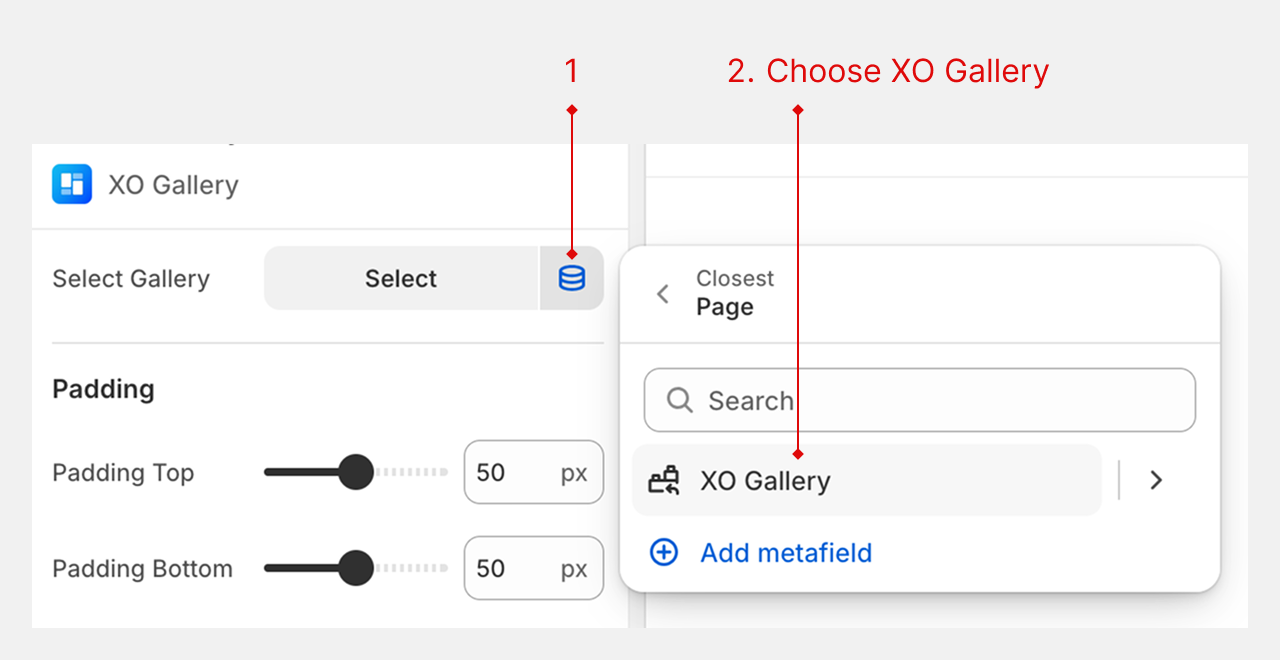Click the metafield icon beside XO Gallery
This screenshot has height=660, width=1280.
coord(664,481)
